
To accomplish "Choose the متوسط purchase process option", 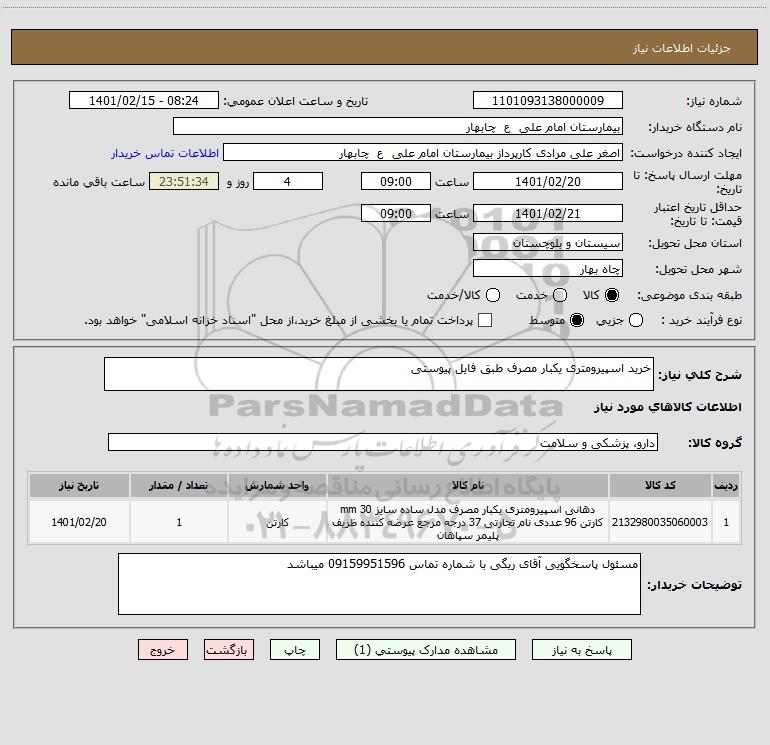I will point(577,320).
